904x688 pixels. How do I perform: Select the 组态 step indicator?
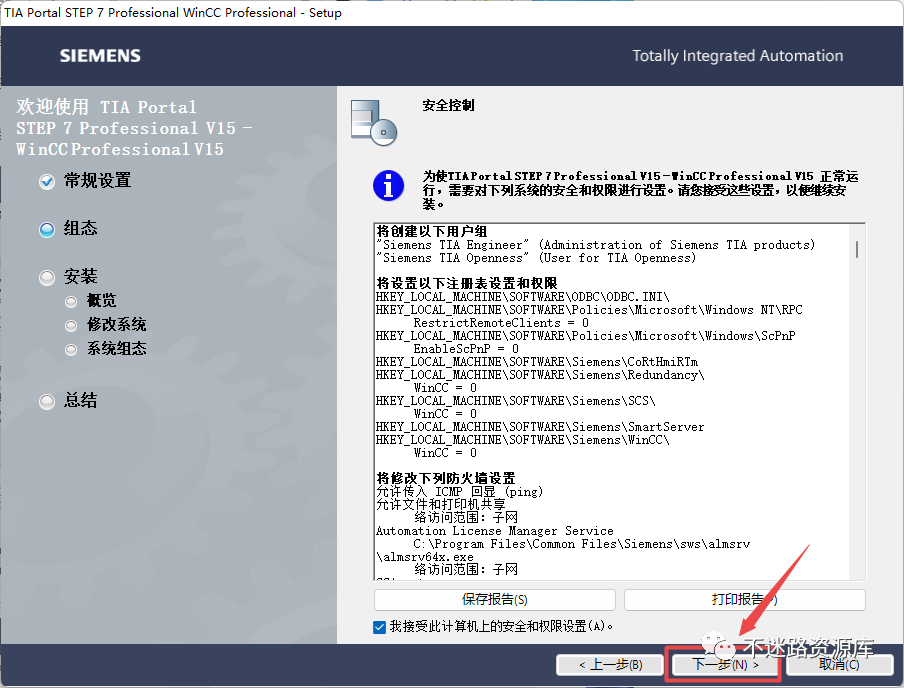(x=47, y=230)
